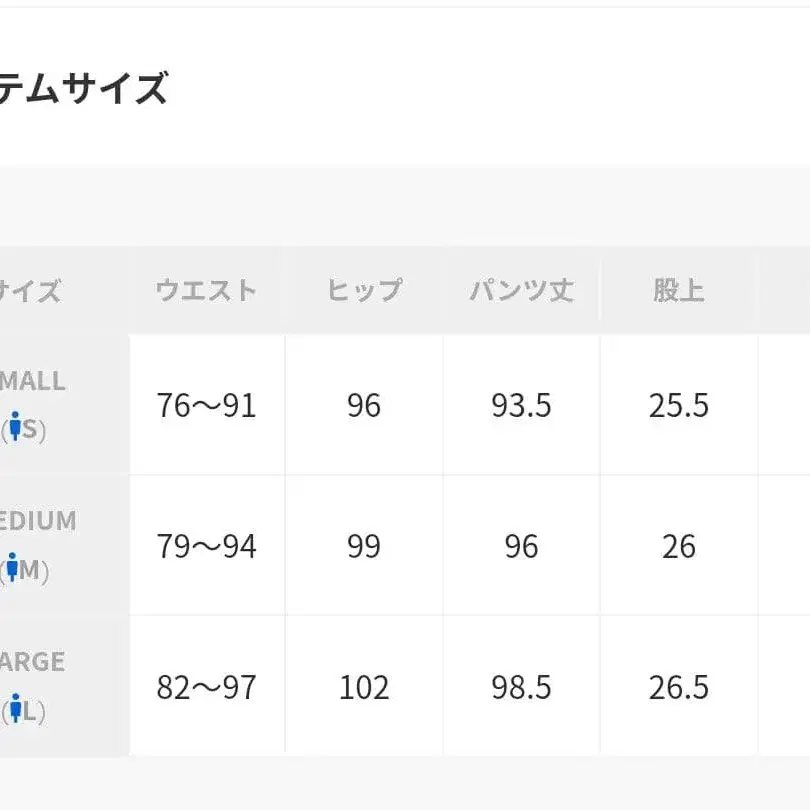This screenshot has width=810, height=810.
Task: Click the SMALL pants length 93.5
Action: (x=521, y=406)
